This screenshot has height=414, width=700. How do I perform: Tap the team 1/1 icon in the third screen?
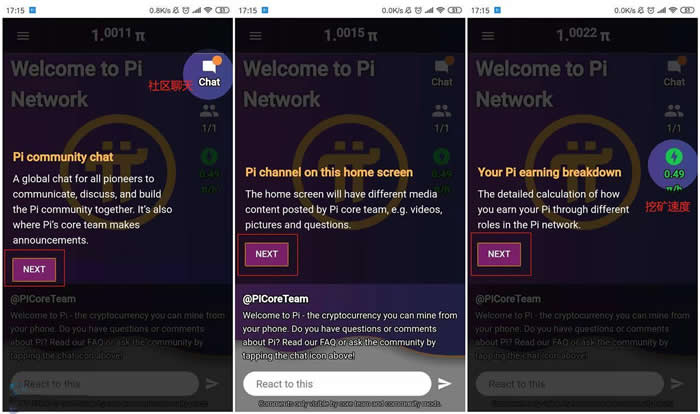[x=674, y=119]
